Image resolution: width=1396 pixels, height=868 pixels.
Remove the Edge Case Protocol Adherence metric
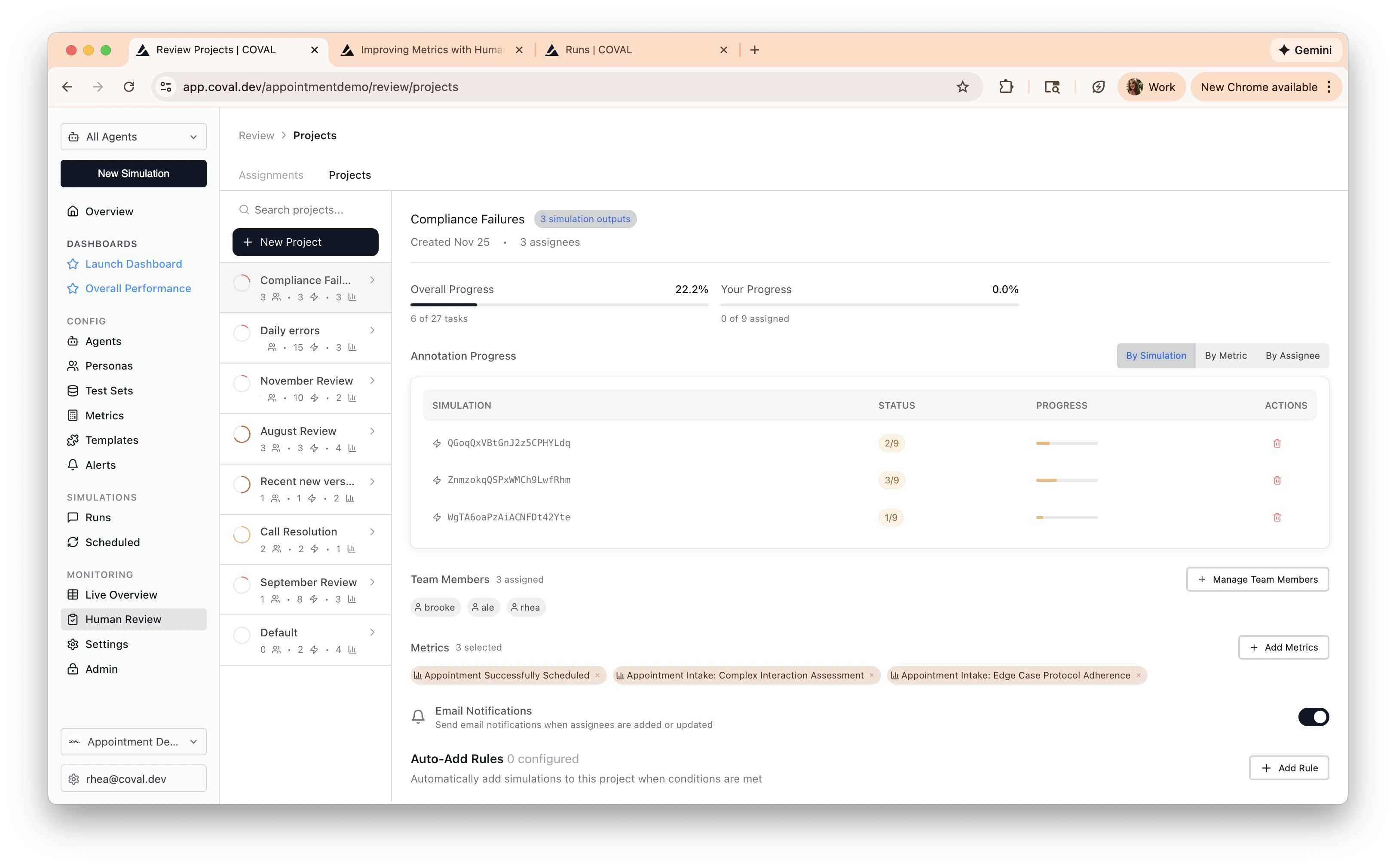(1138, 675)
